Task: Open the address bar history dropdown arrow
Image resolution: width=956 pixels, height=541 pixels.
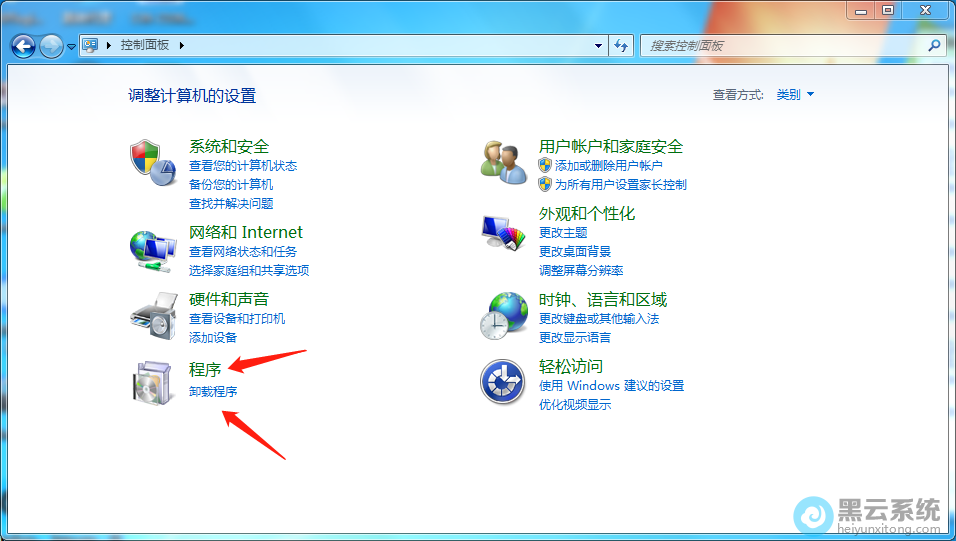Action: coord(598,46)
